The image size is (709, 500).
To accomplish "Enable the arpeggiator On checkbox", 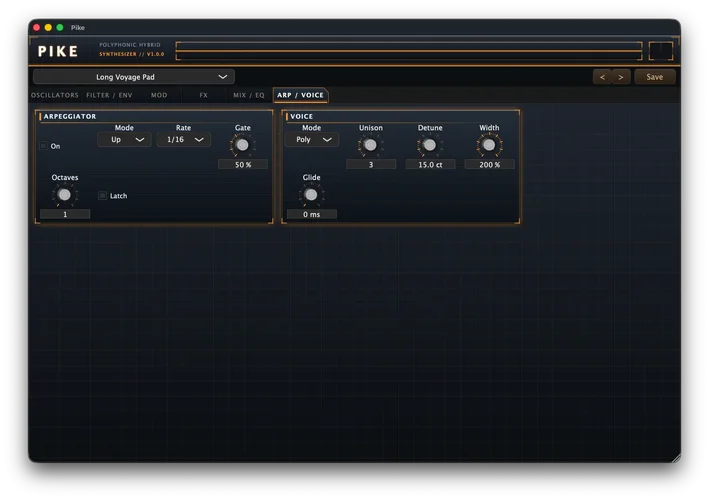I will tap(43, 146).
